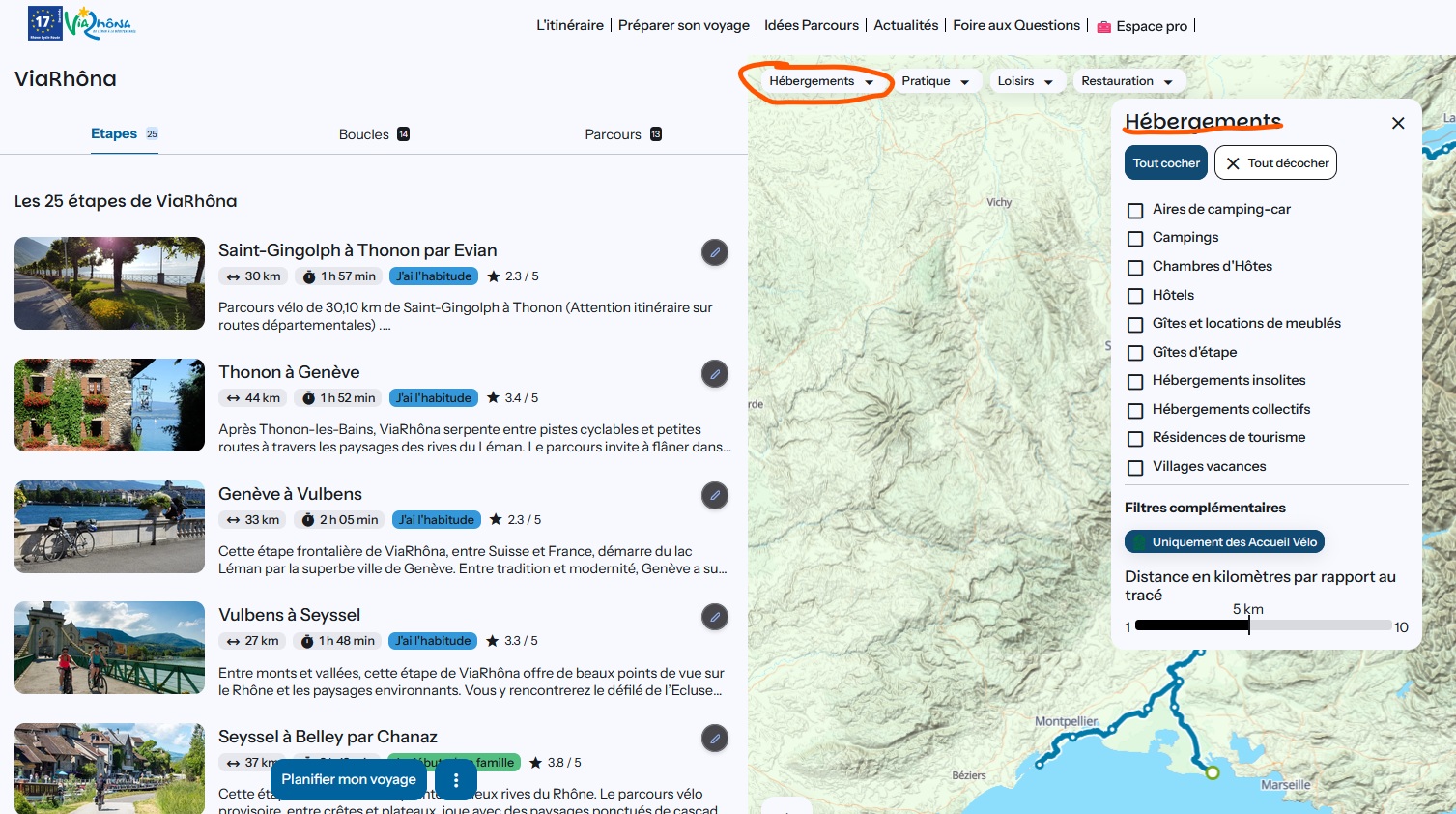1456x814 pixels.
Task: Check the Chambres d'Hôtes checkbox
Action: click(x=1135, y=267)
